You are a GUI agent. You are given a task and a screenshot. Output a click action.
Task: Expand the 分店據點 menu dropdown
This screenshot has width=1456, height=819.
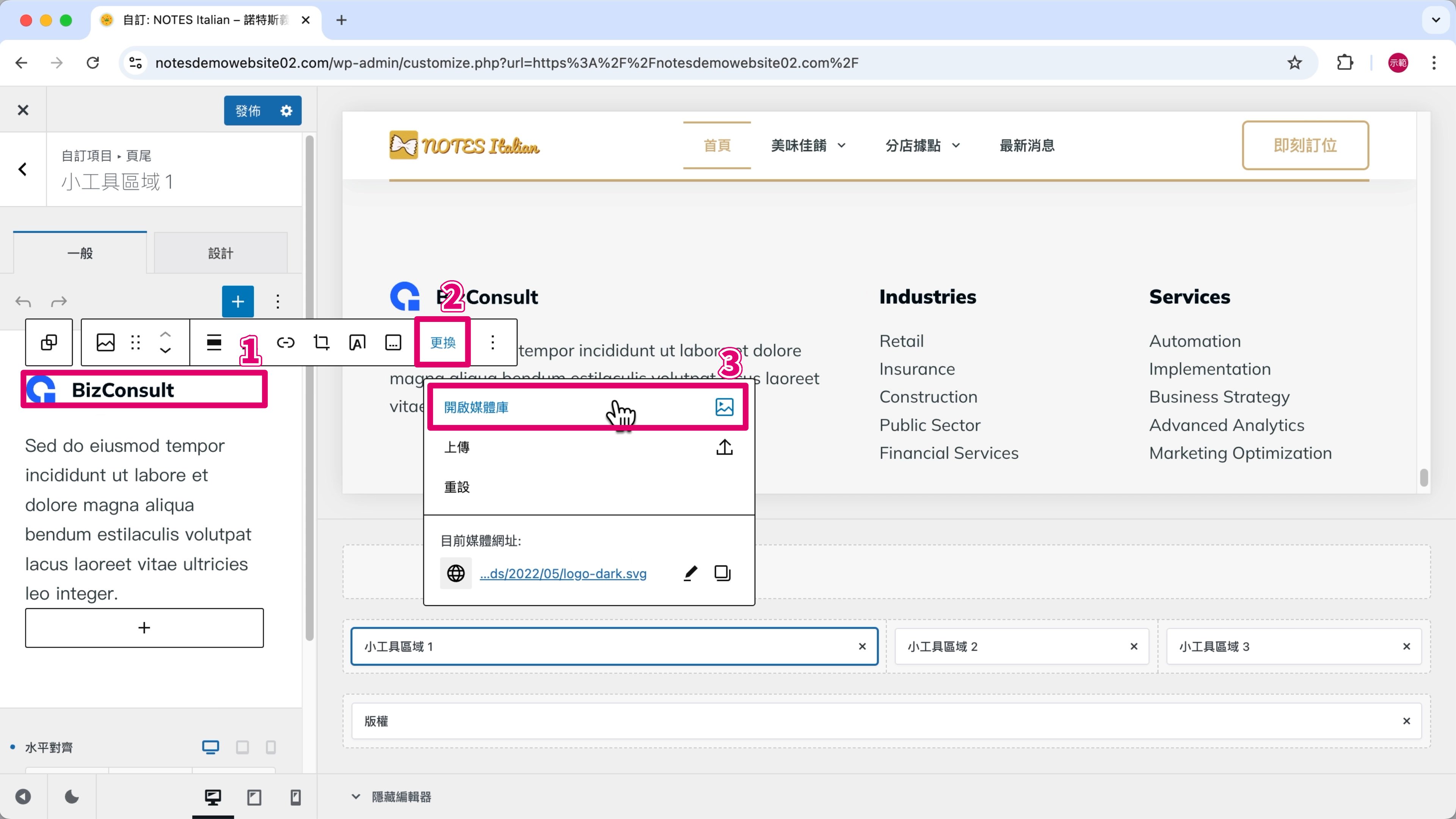tap(956, 145)
